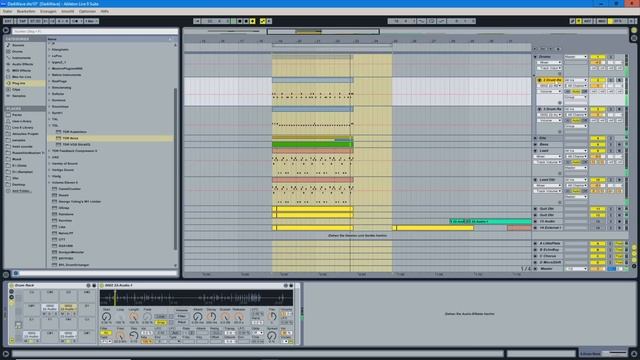Image resolution: width=640 pixels, height=360 pixels.
Task: Click the browser list vertical scrollbar
Action: coord(176,169)
